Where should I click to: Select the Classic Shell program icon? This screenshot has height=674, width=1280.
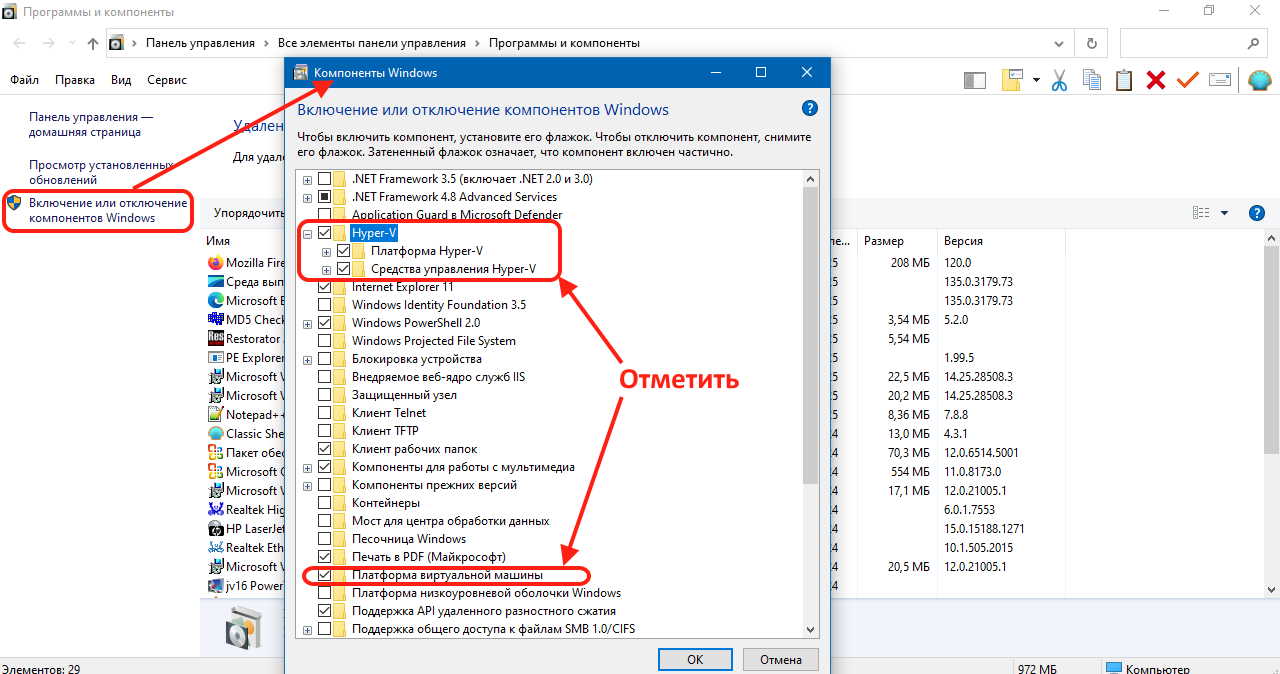[215, 434]
